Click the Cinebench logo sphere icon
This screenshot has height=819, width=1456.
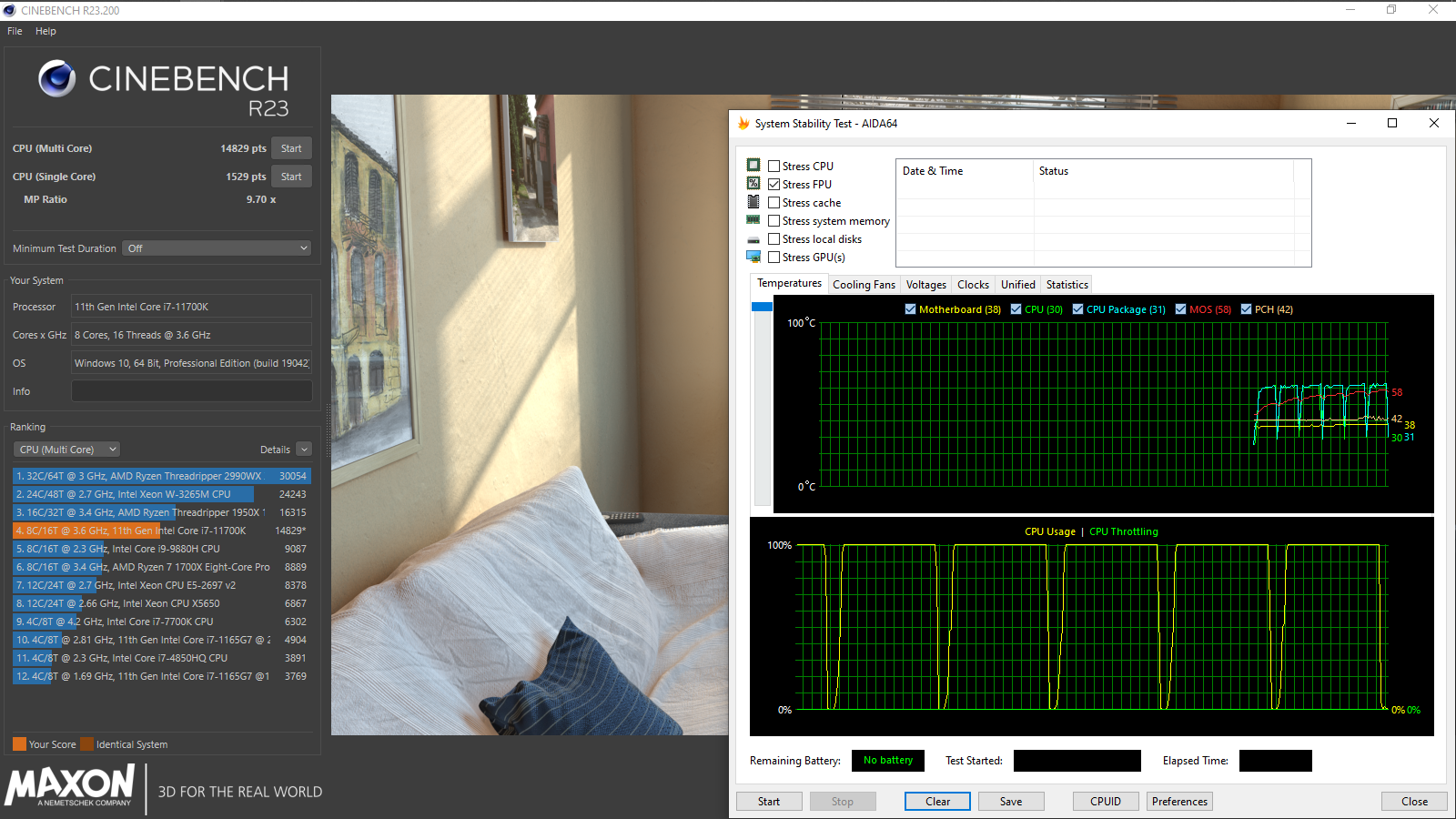[57, 79]
